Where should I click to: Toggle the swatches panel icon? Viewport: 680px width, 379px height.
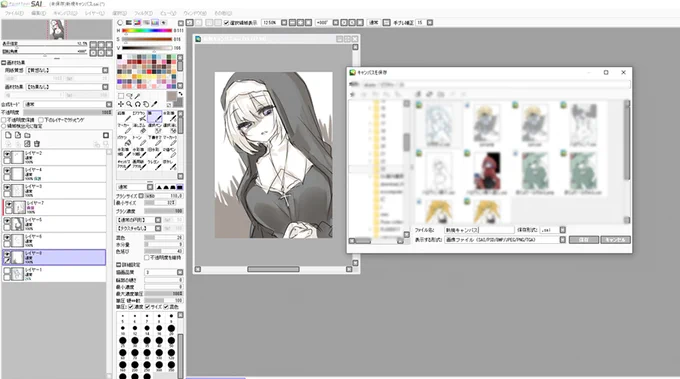pyautogui.click(x=155, y=23)
